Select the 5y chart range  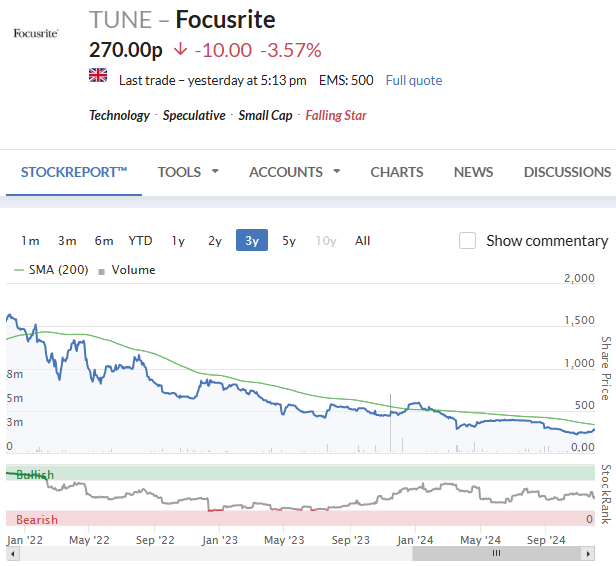click(289, 240)
